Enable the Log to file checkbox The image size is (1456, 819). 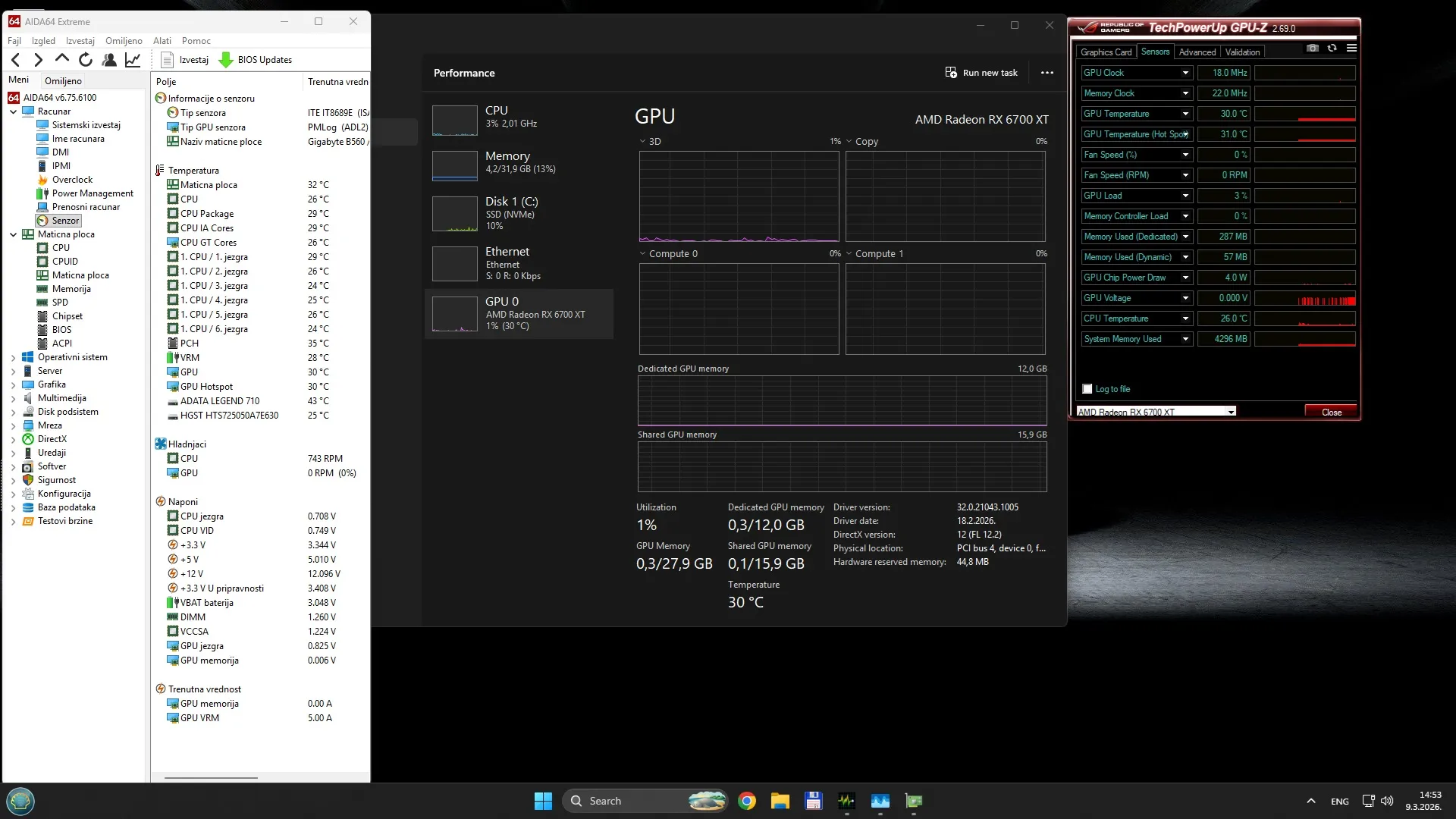1087,389
